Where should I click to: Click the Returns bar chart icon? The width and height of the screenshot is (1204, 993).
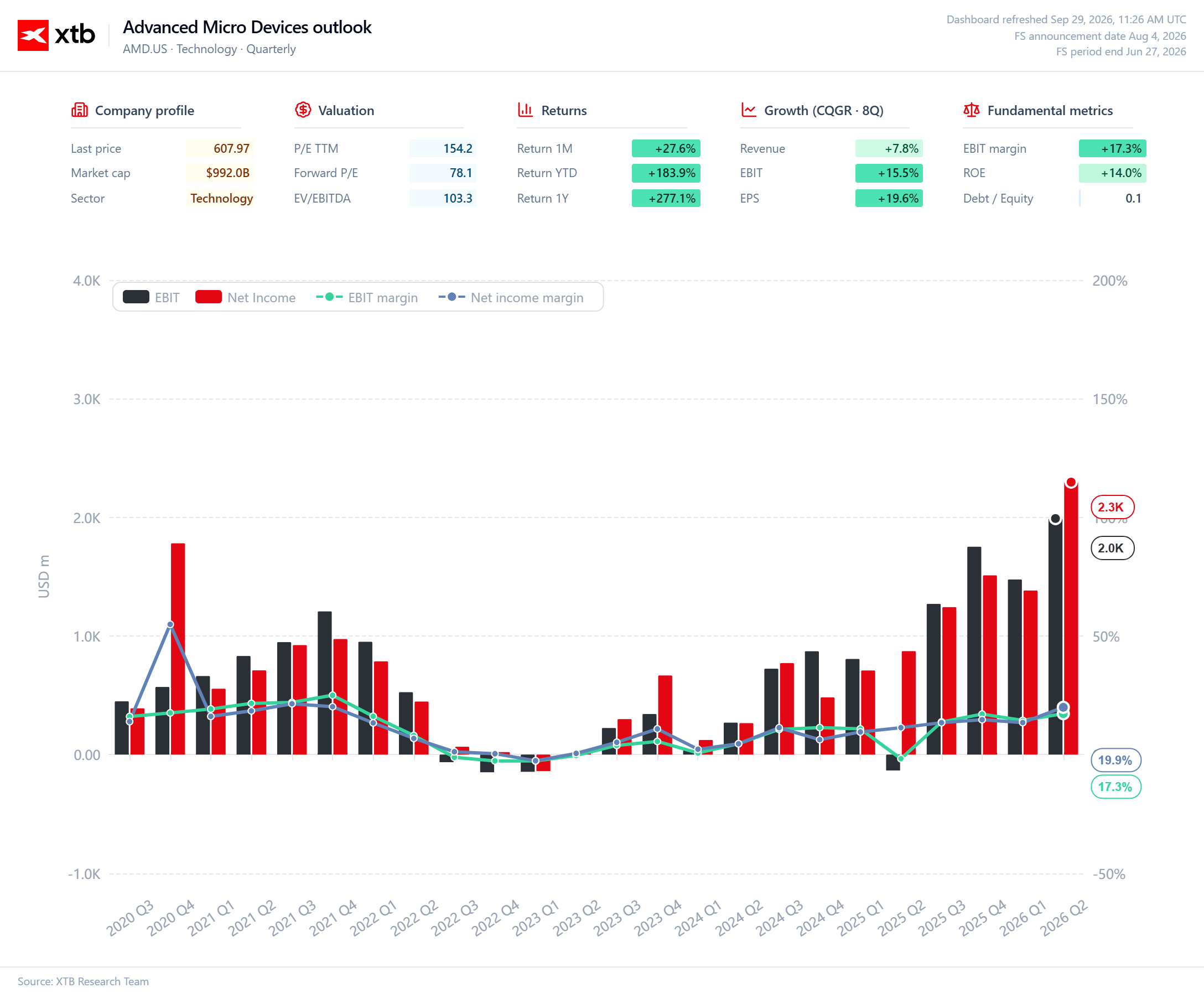point(526,110)
